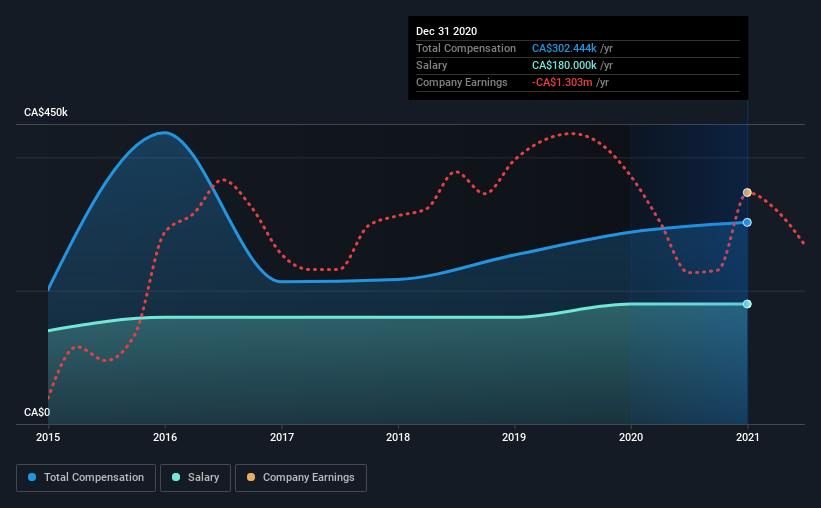Click the 2021 x-axis label
Image resolution: width=821 pixels, height=508 pixels.
[748, 437]
